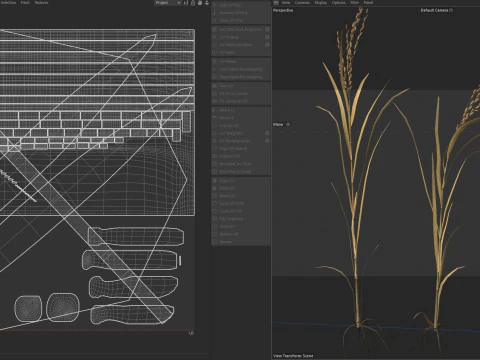The height and width of the screenshot is (360, 480).
Task: Click the last header icon in UV editor toolbar
Action: [207, 3]
